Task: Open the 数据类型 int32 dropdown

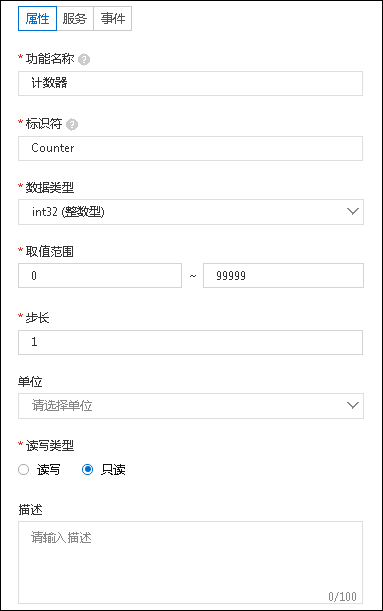Action: [191, 212]
